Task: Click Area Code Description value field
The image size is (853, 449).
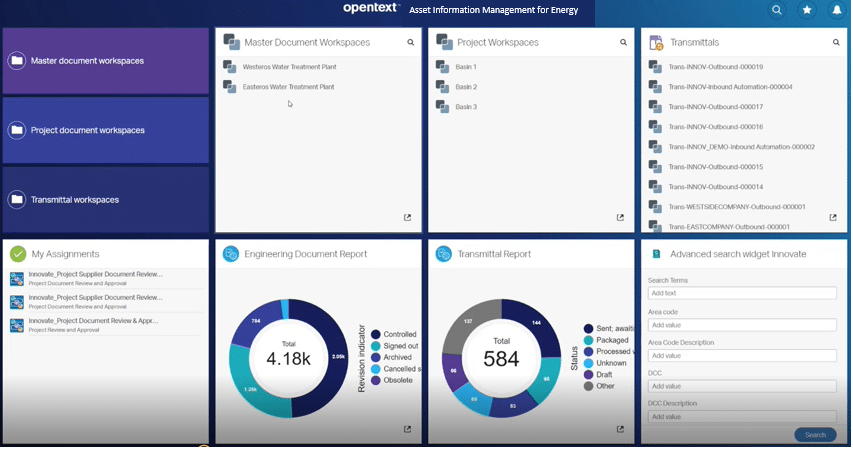Action: [742, 356]
